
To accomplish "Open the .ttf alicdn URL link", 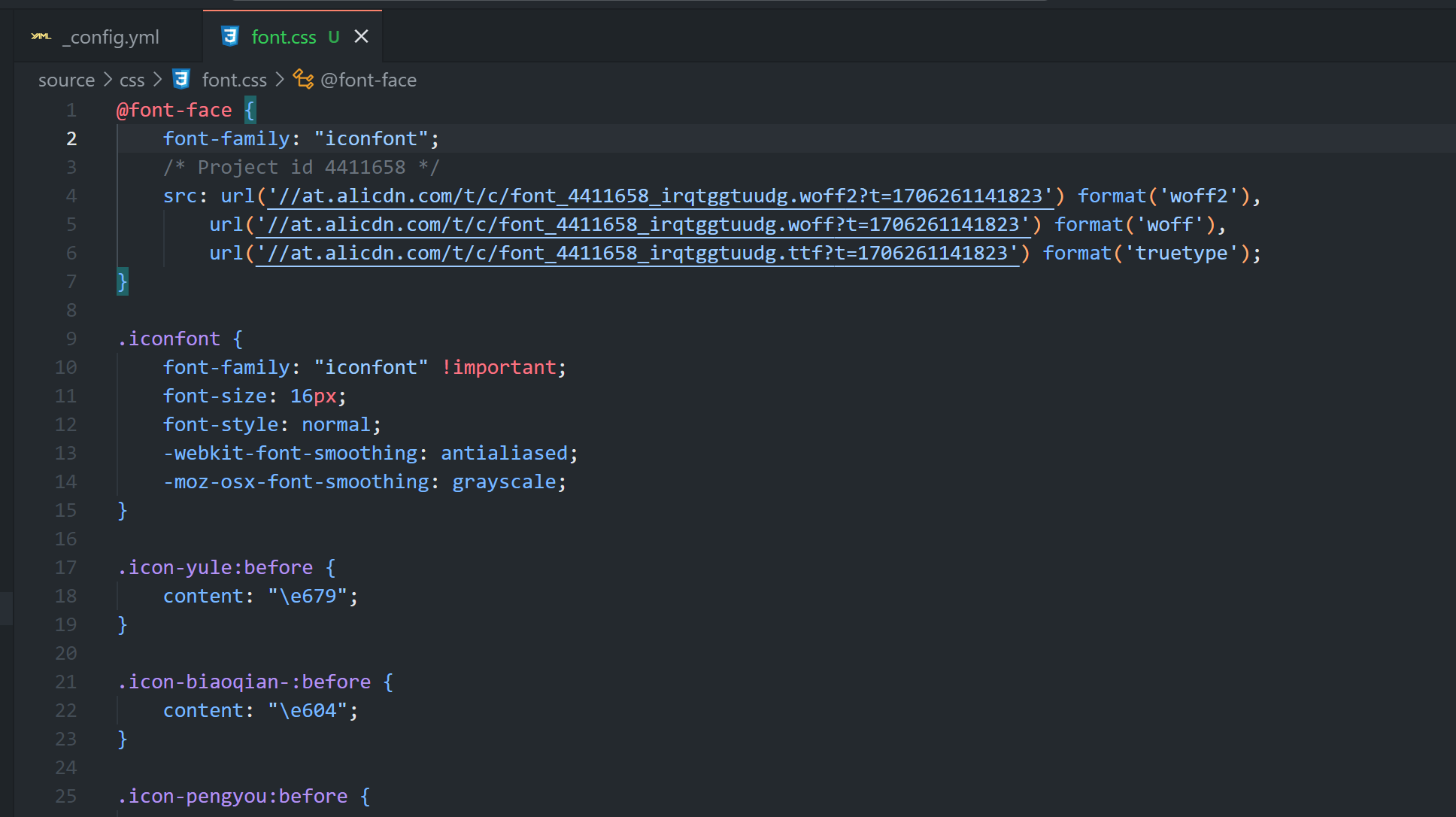I will (x=637, y=253).
